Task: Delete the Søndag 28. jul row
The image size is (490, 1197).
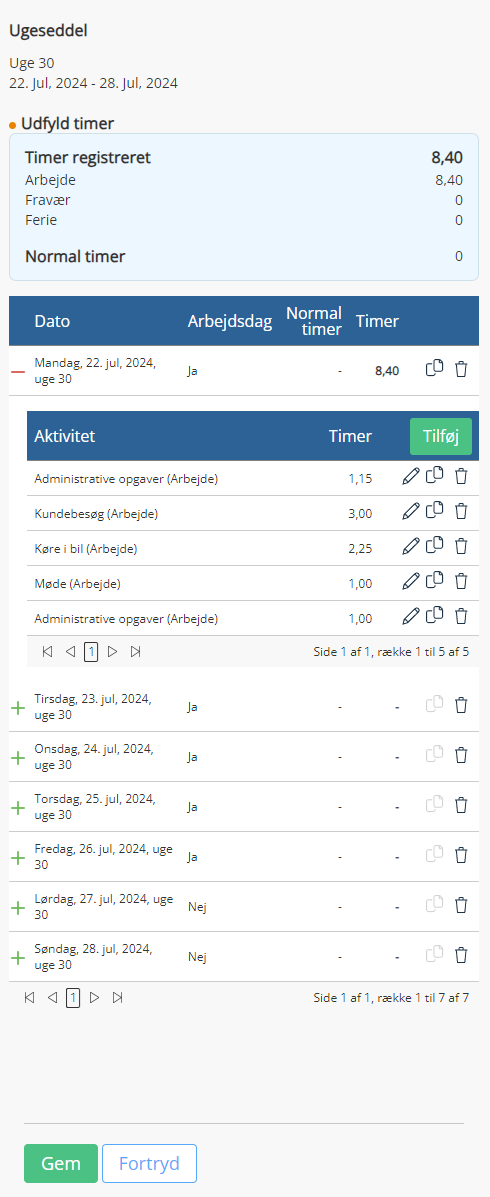Action: point(461,955)
